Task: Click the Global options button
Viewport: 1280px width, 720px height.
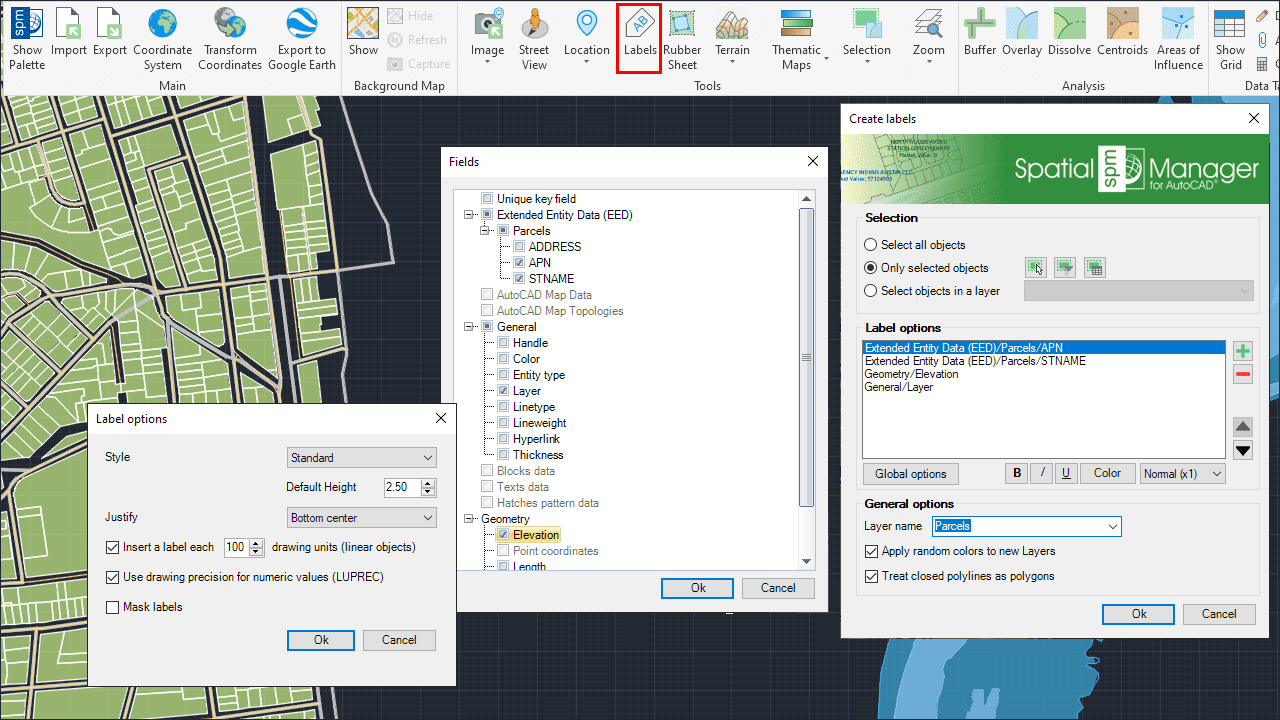Action: 910,473
